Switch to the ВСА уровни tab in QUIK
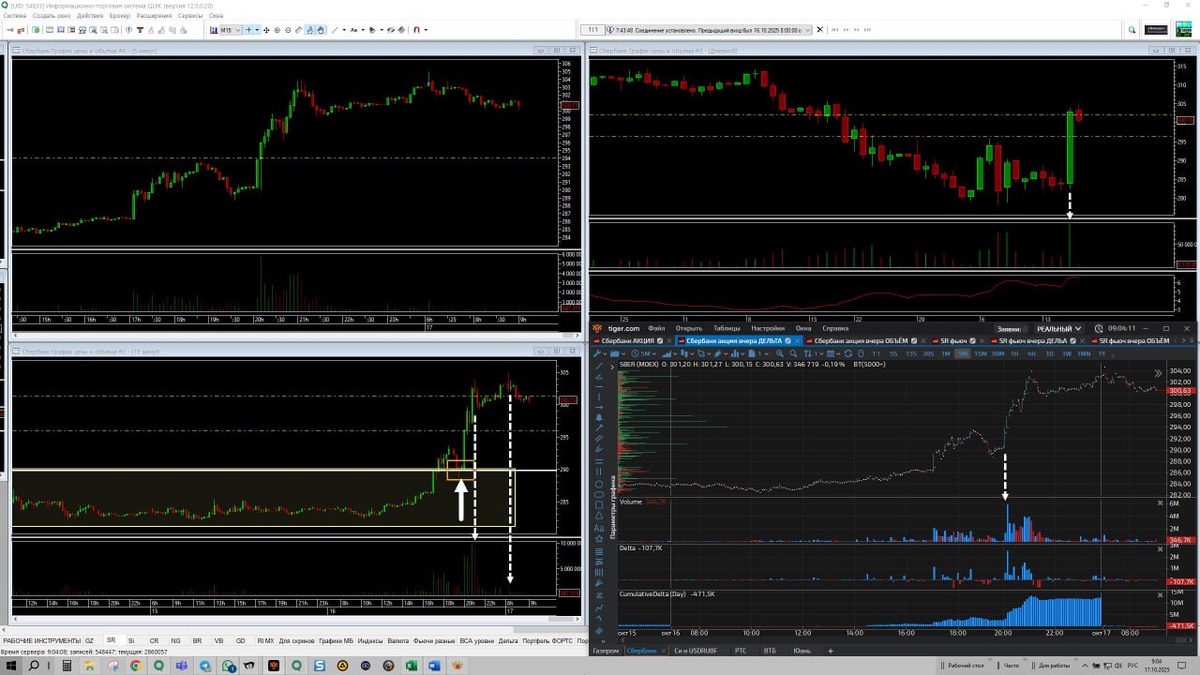The width and height of the screenshot is (1200, 675). [475, 640]
